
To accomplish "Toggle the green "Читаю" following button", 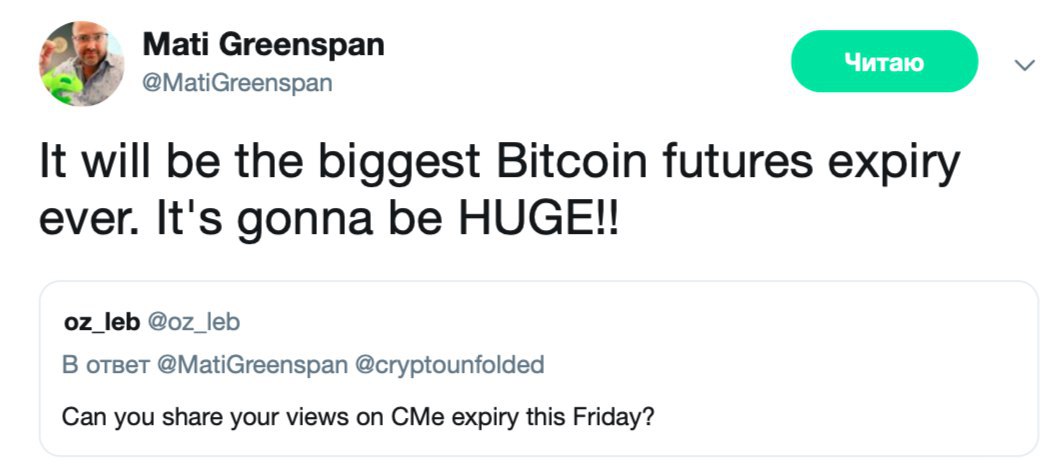I will pyautogui.click(x=883, y=63).
